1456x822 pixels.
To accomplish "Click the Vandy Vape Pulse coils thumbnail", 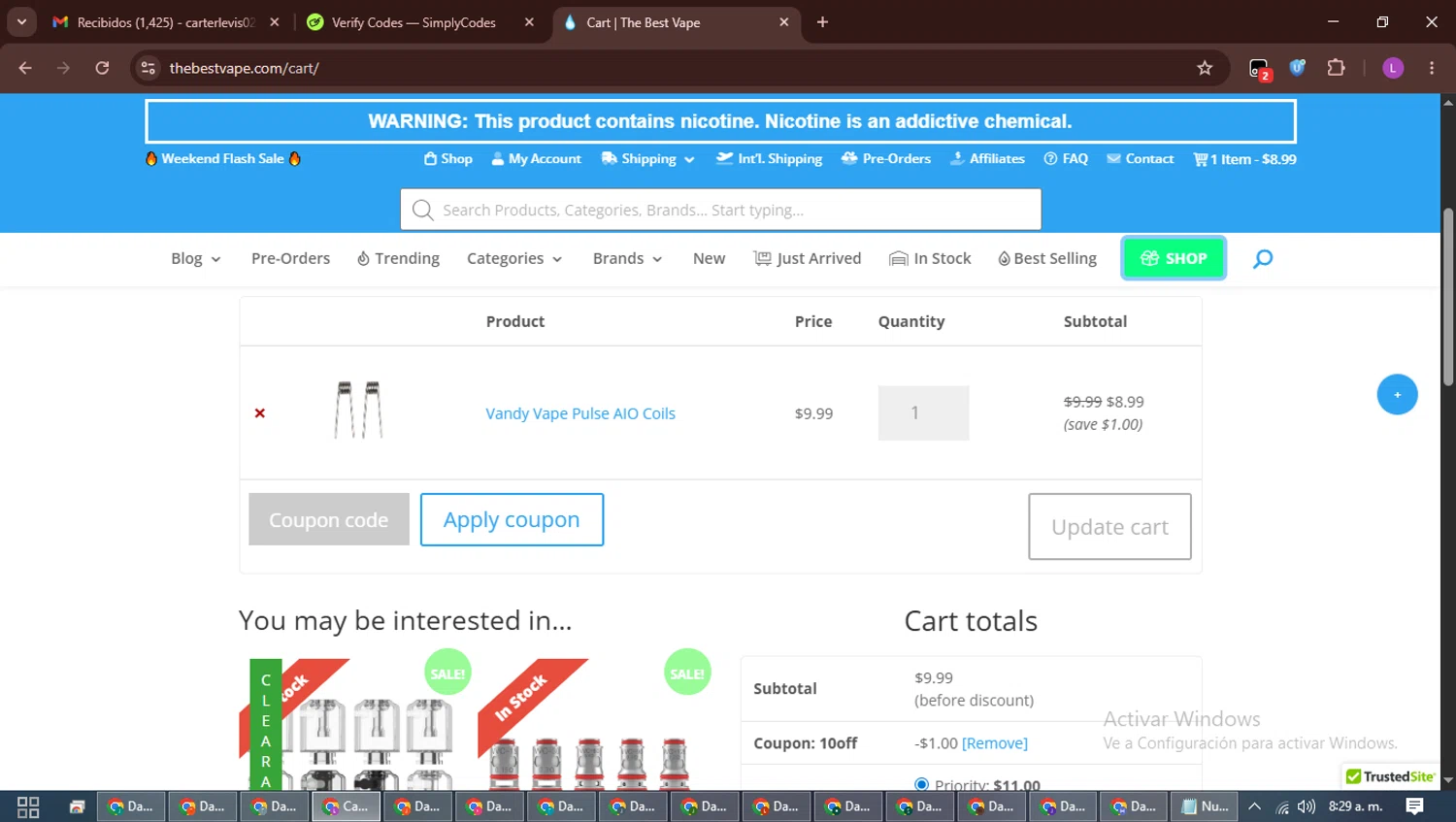I will (359, 411).
